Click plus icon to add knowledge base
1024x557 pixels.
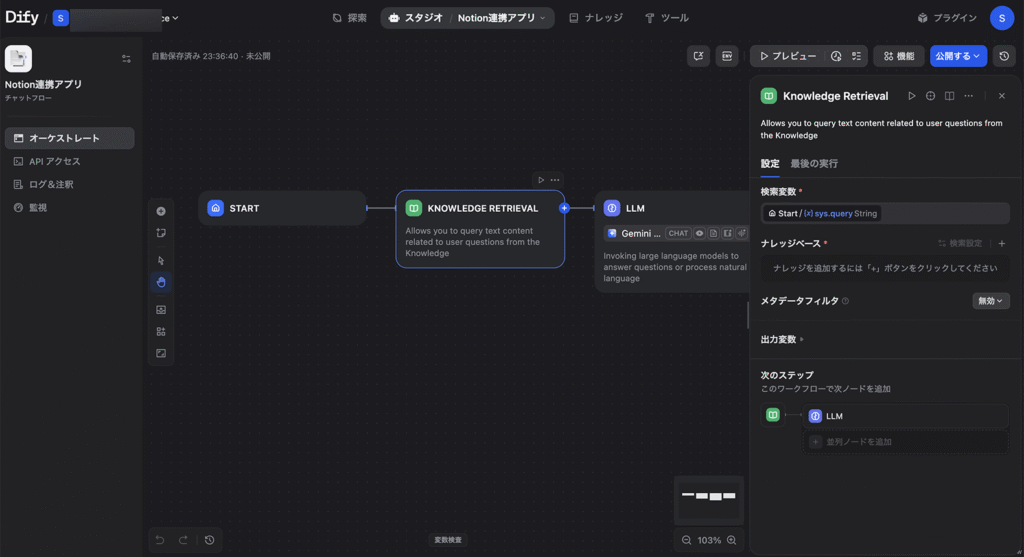1002,243
